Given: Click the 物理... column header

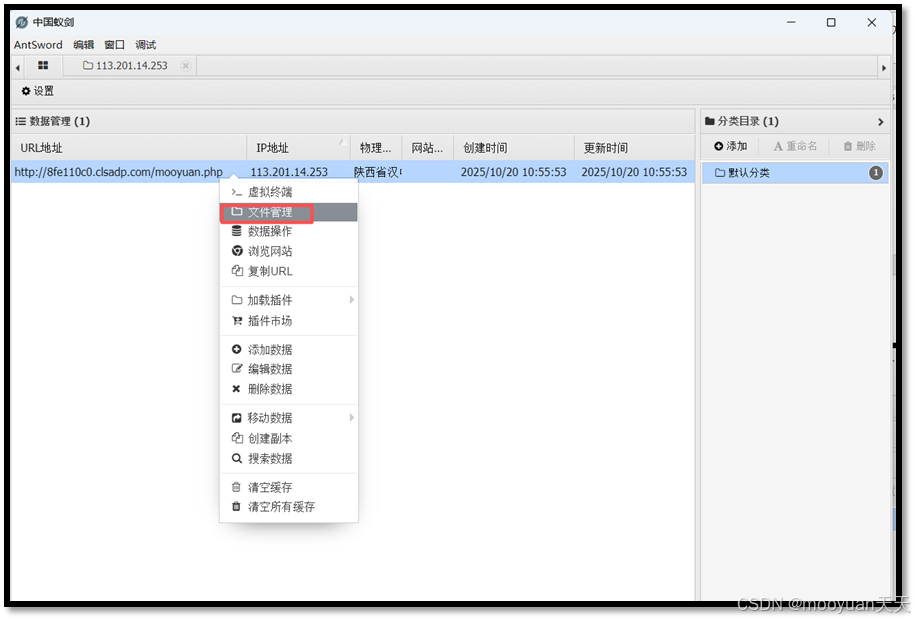Looking at the screenshot, I should pos(376,148).
